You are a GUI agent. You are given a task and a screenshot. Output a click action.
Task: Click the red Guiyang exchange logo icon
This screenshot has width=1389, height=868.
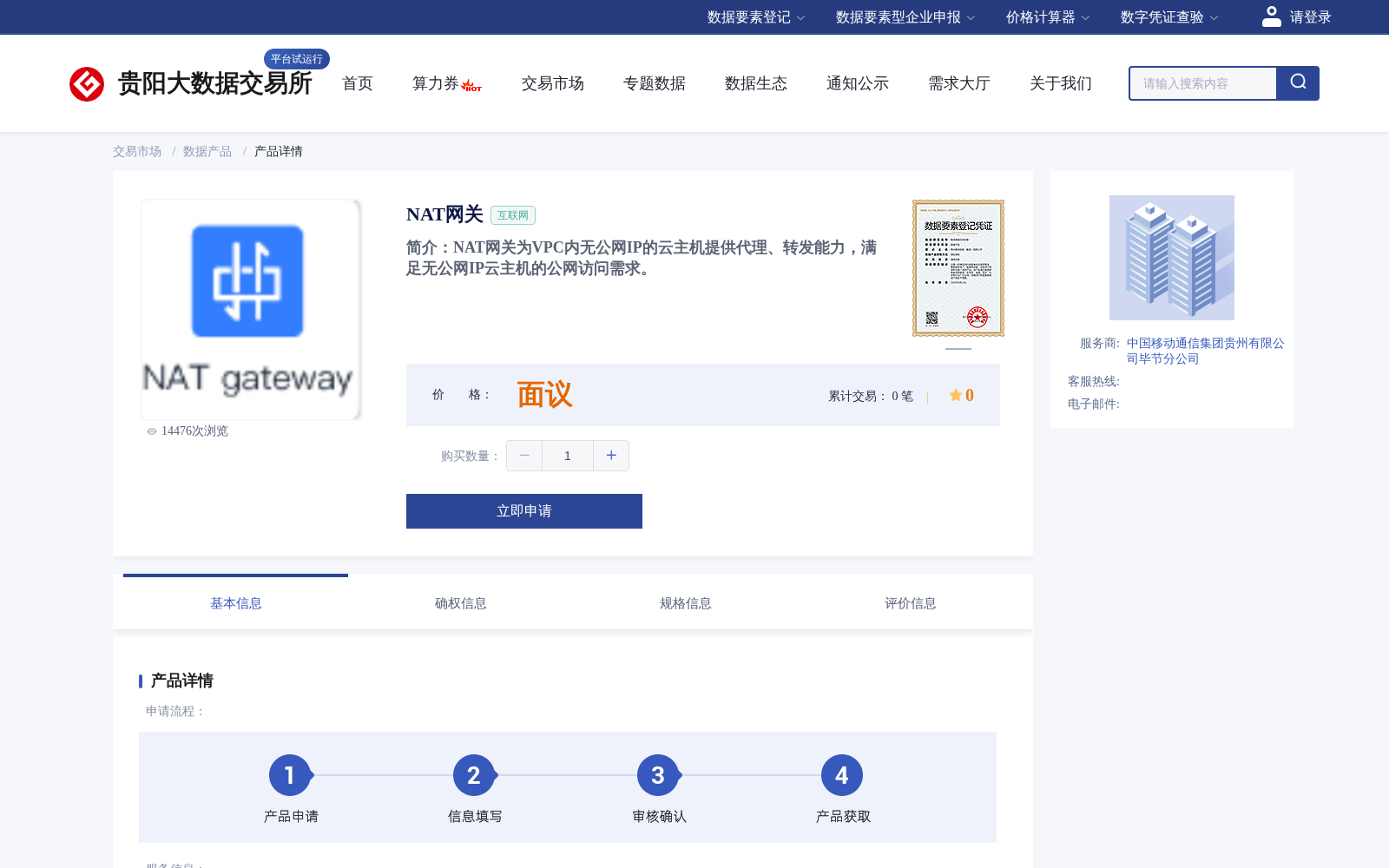click(87, 84)
